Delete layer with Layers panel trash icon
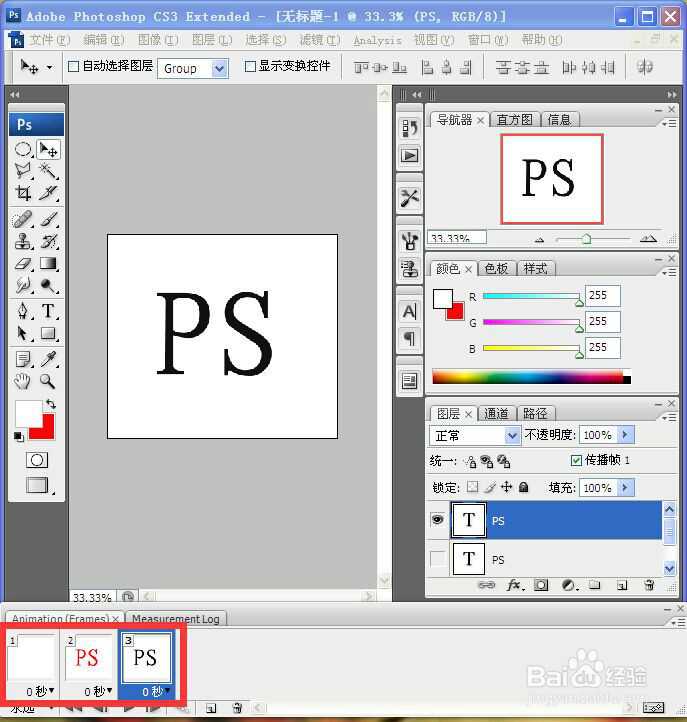This screenshot has height=722, width=687. 649,585
